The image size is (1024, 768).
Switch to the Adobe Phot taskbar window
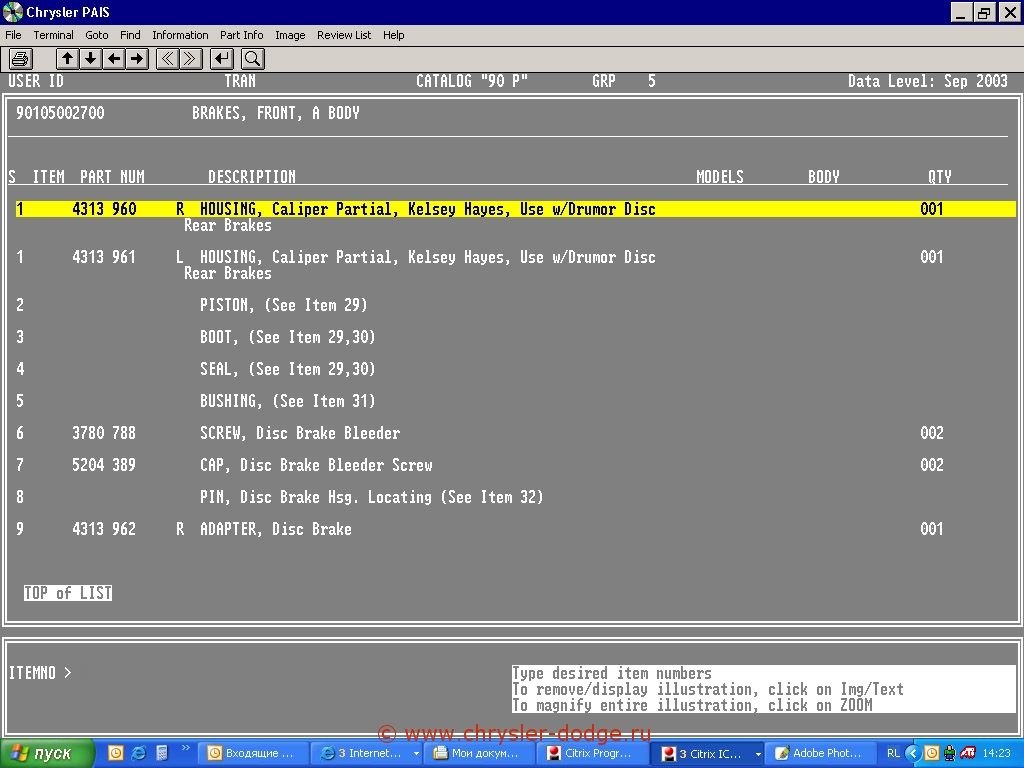coord(820,754)
